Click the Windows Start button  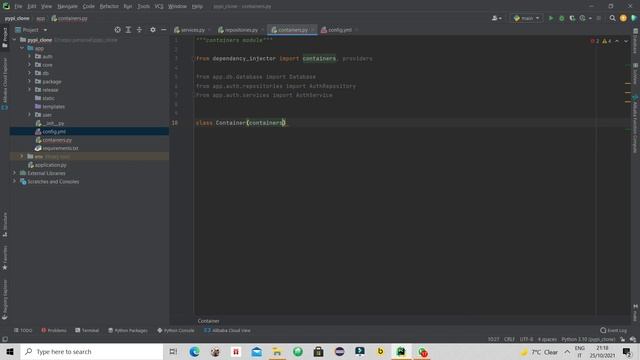point(10,351)
